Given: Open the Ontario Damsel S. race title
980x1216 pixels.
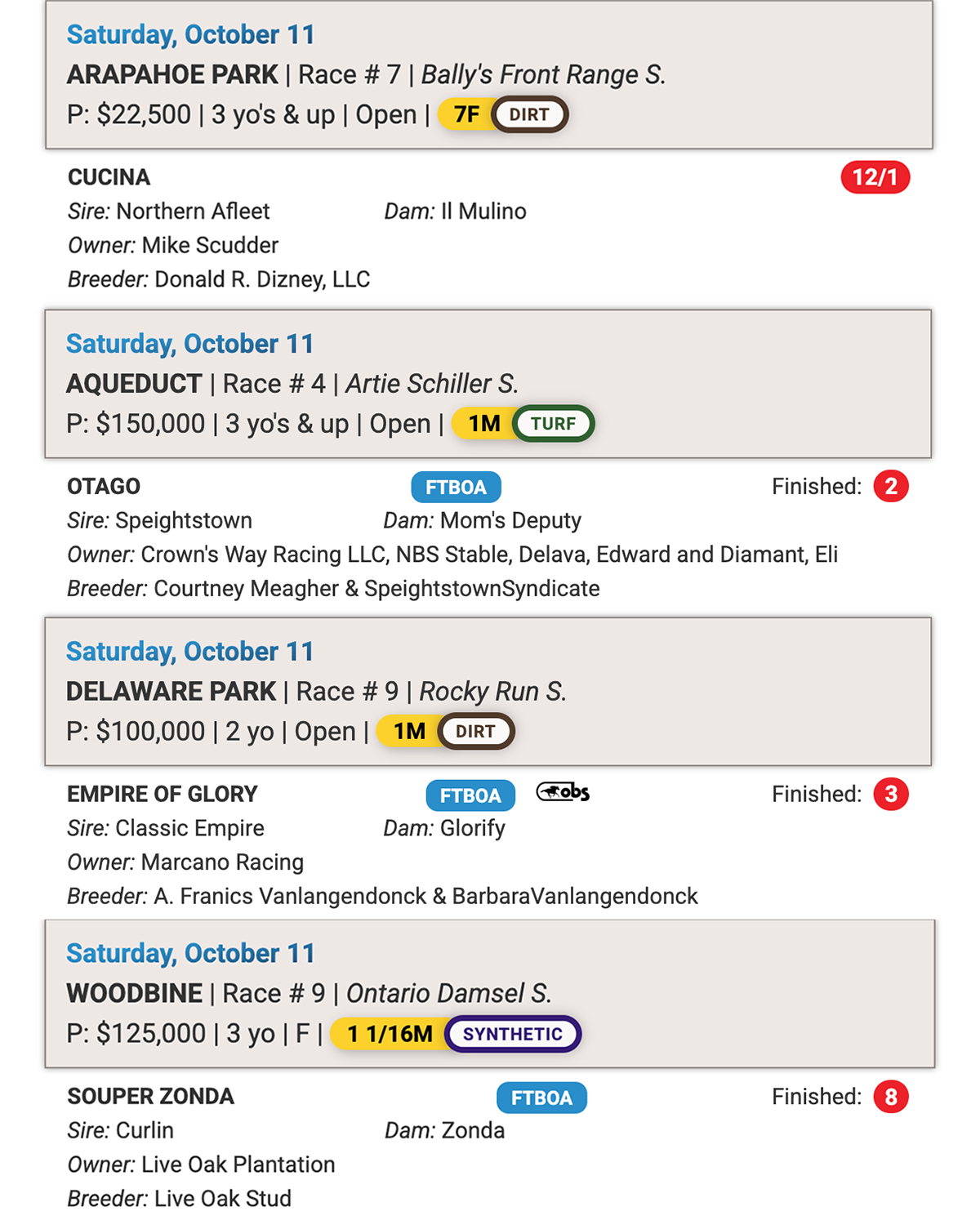Looking at the screenshot, I should pos(448,994).
